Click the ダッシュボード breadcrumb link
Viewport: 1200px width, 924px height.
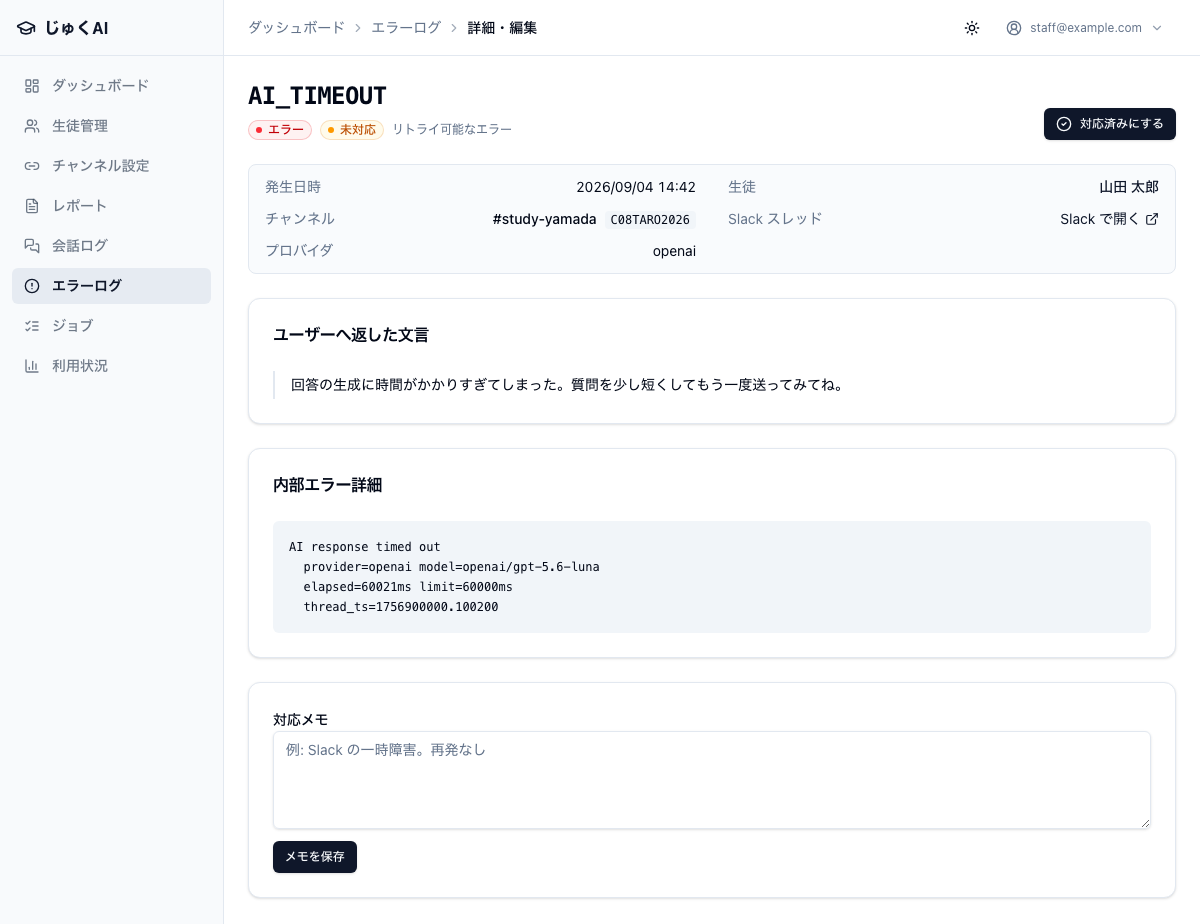tap(297, 28)
